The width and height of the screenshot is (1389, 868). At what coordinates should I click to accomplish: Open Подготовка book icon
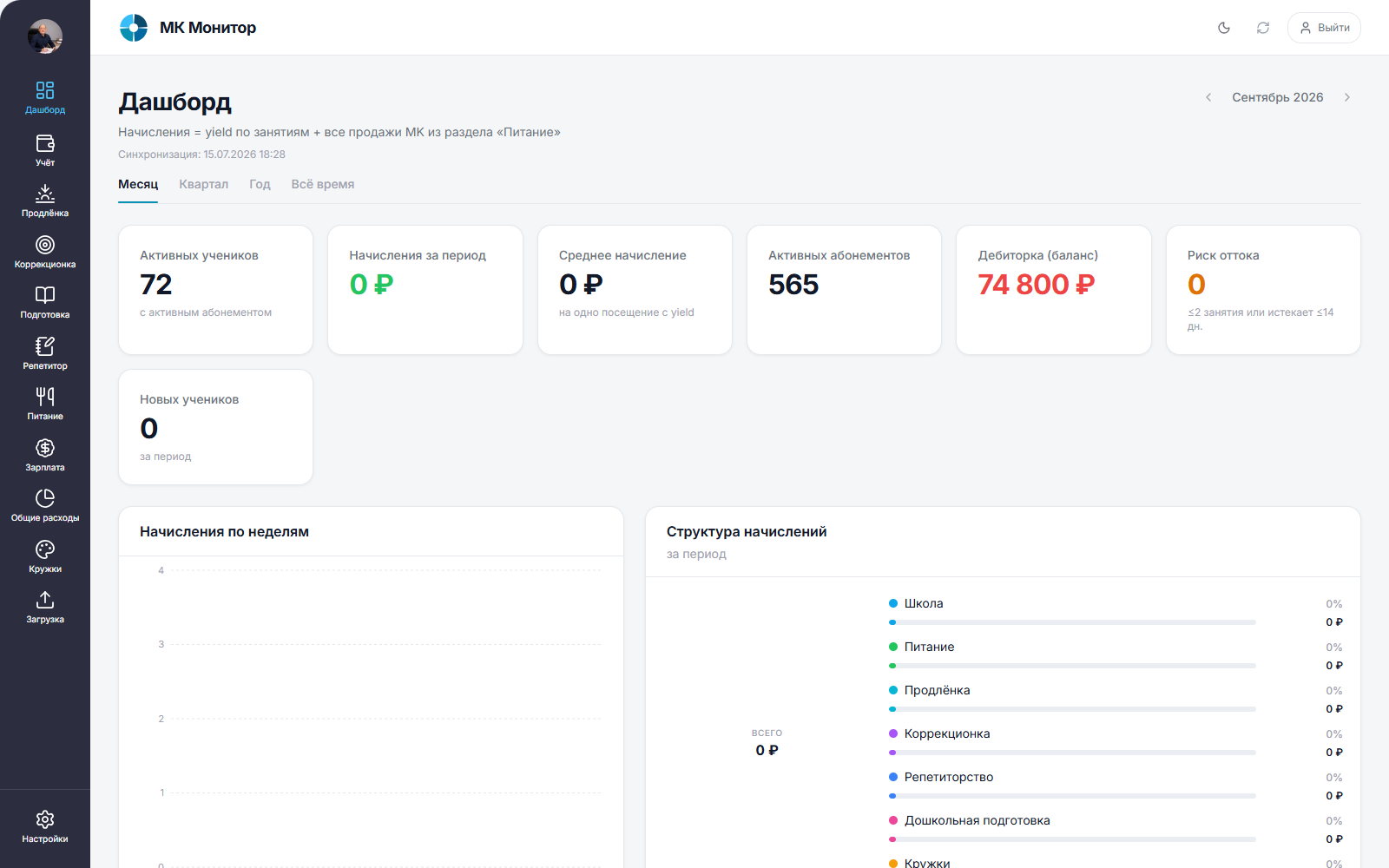pyautogui.click(x=45, y=295)
